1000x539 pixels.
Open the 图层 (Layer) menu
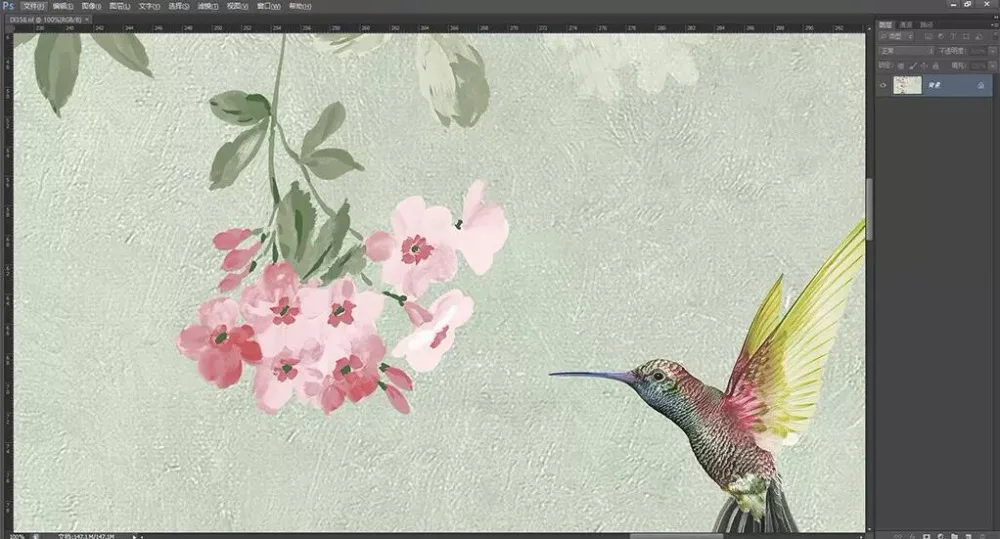[119, 6]
